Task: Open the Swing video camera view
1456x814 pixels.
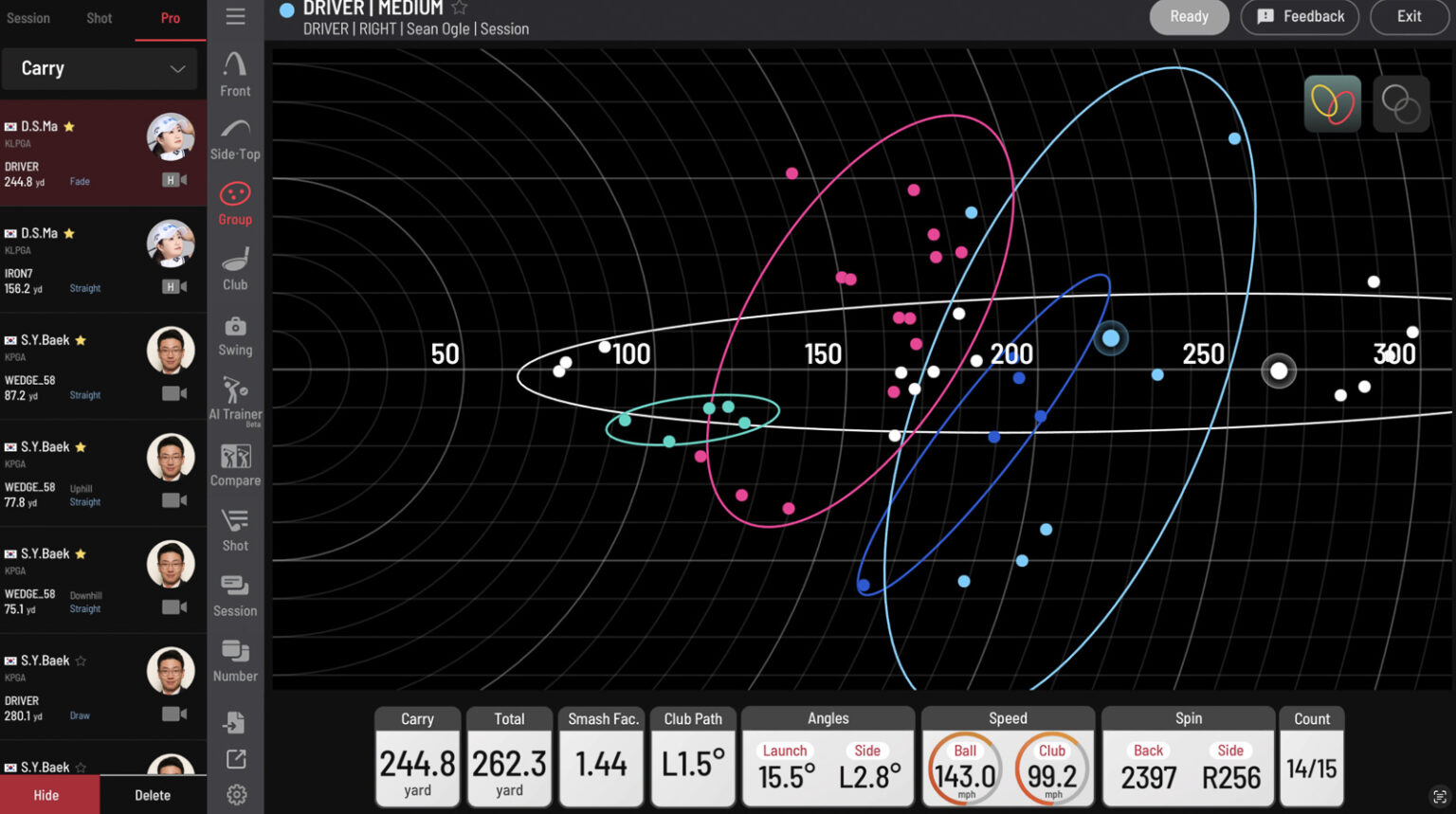Action: [x=235, y=335]
